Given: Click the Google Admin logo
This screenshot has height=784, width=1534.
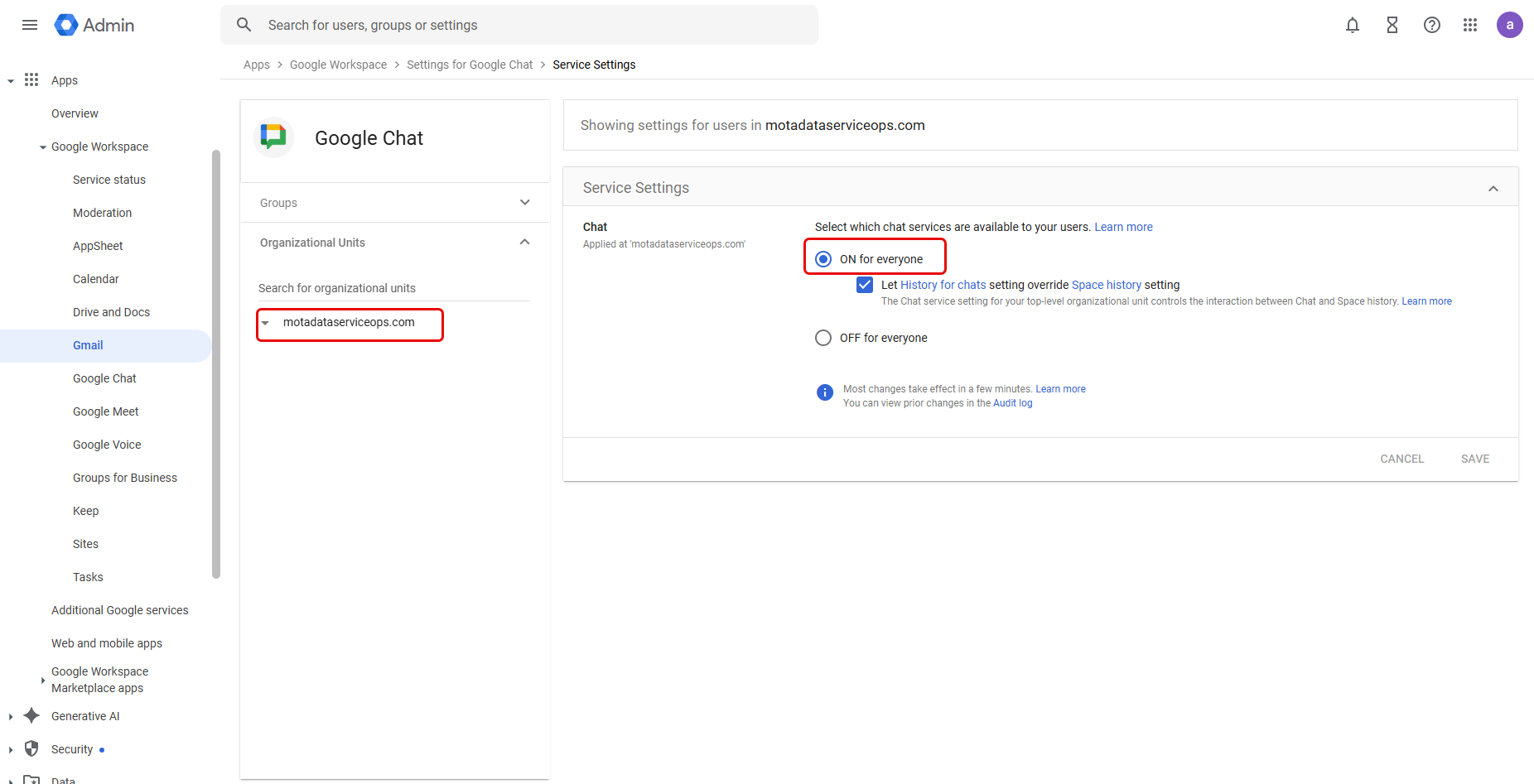Looking at the screenshot, I should pos(94,25).
